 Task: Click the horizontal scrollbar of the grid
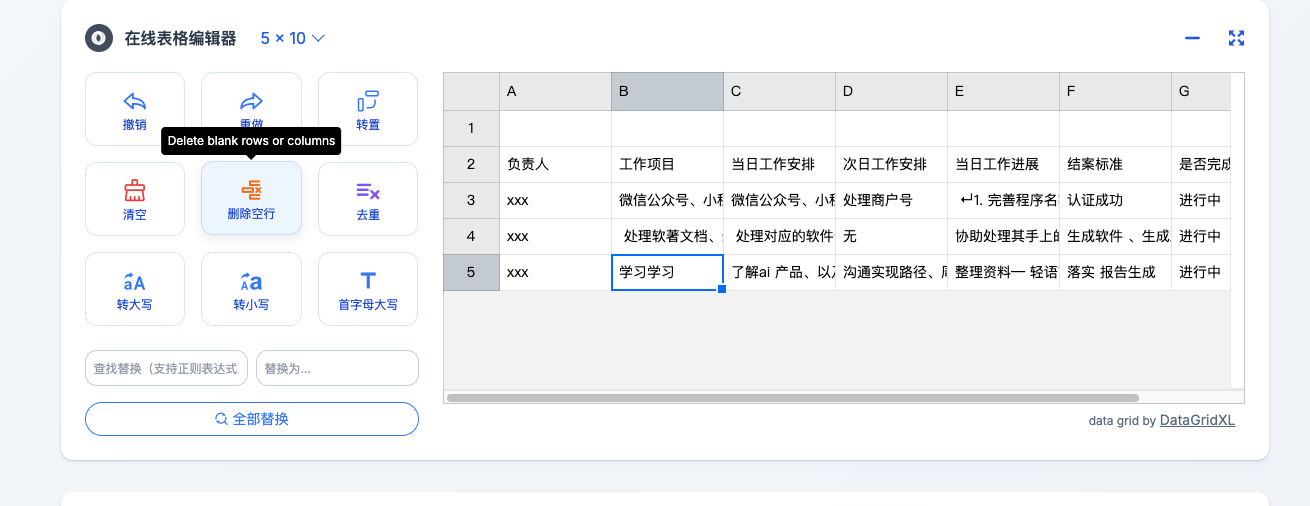(x=792, y=398)
